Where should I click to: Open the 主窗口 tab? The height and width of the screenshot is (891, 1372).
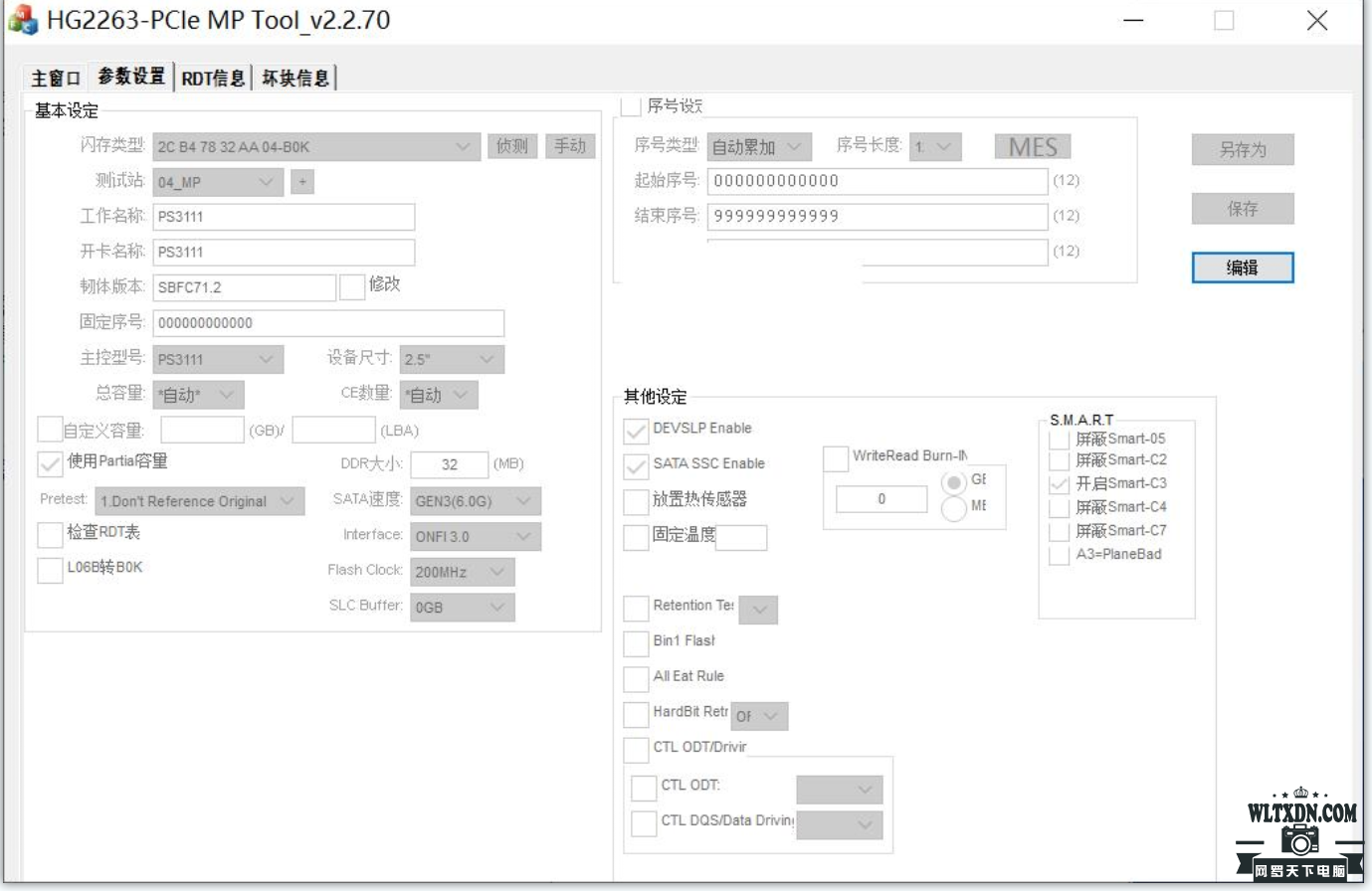pos(55,78)
